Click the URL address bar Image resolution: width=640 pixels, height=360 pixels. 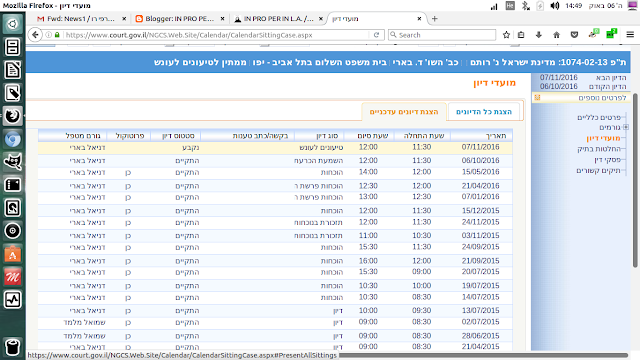[x=216, y=35]
